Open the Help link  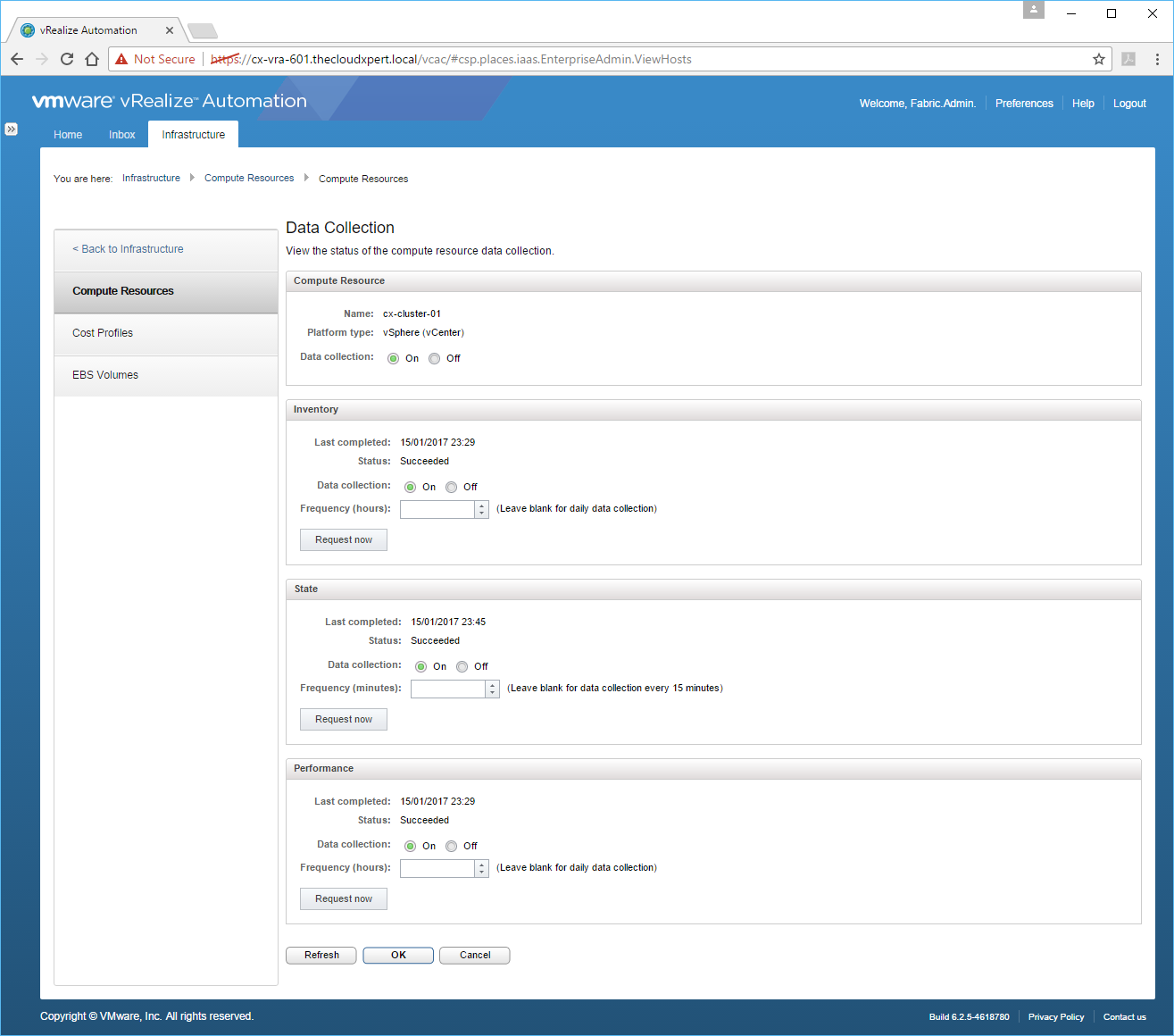tap(1083, 104)
